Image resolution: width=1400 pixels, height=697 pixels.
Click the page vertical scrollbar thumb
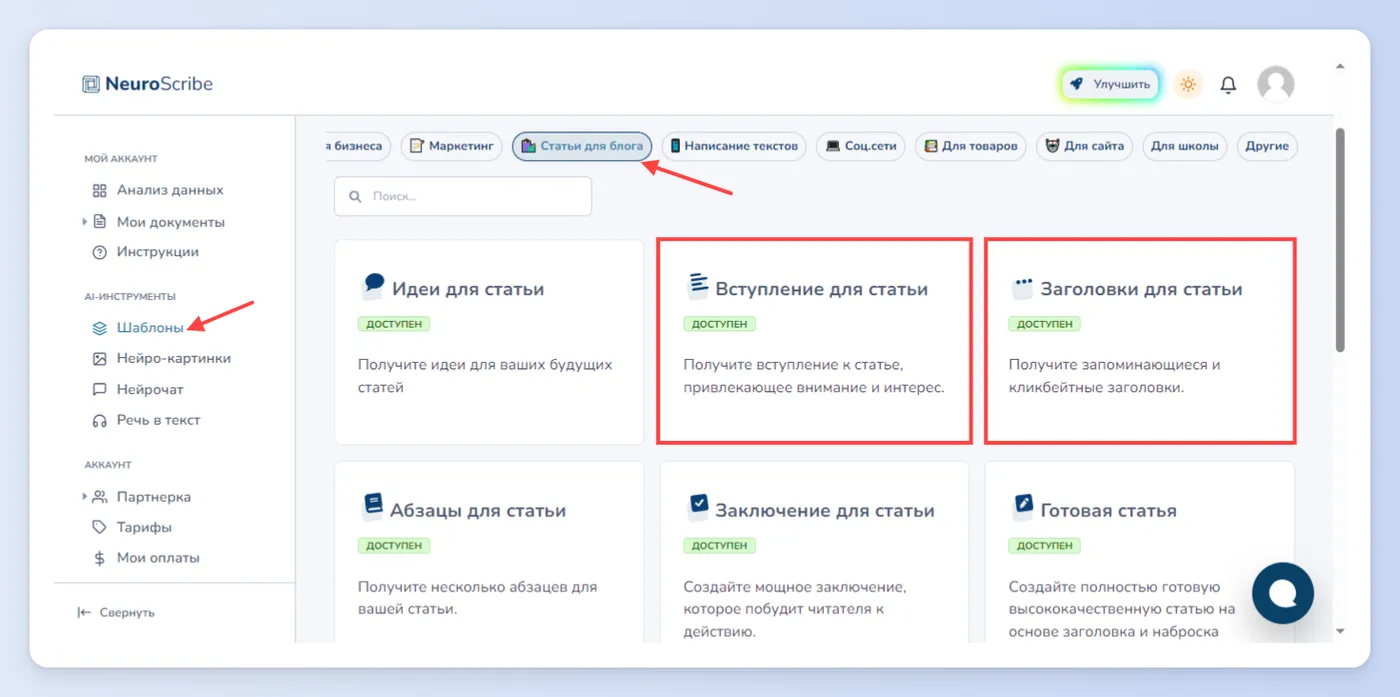pyautogui.click(x=1340, y=240)
